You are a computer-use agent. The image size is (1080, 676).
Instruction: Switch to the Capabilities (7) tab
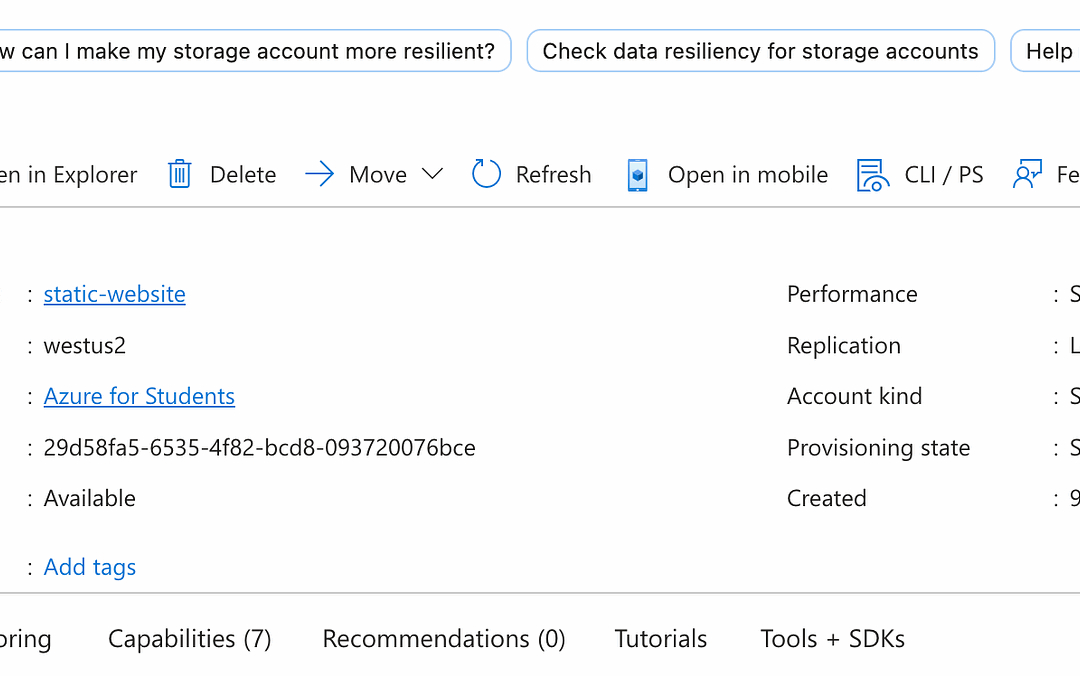click(x=189, y=639)
